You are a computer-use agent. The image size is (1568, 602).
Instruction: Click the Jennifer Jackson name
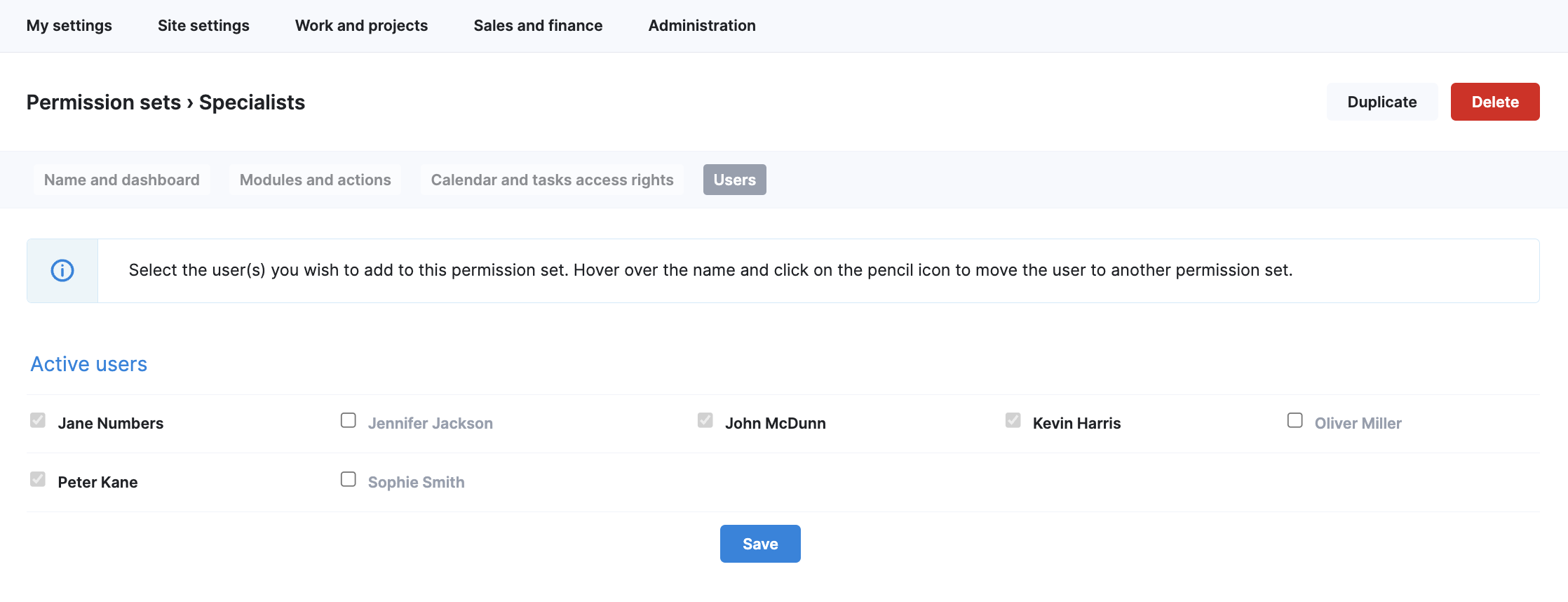[431, 423]
